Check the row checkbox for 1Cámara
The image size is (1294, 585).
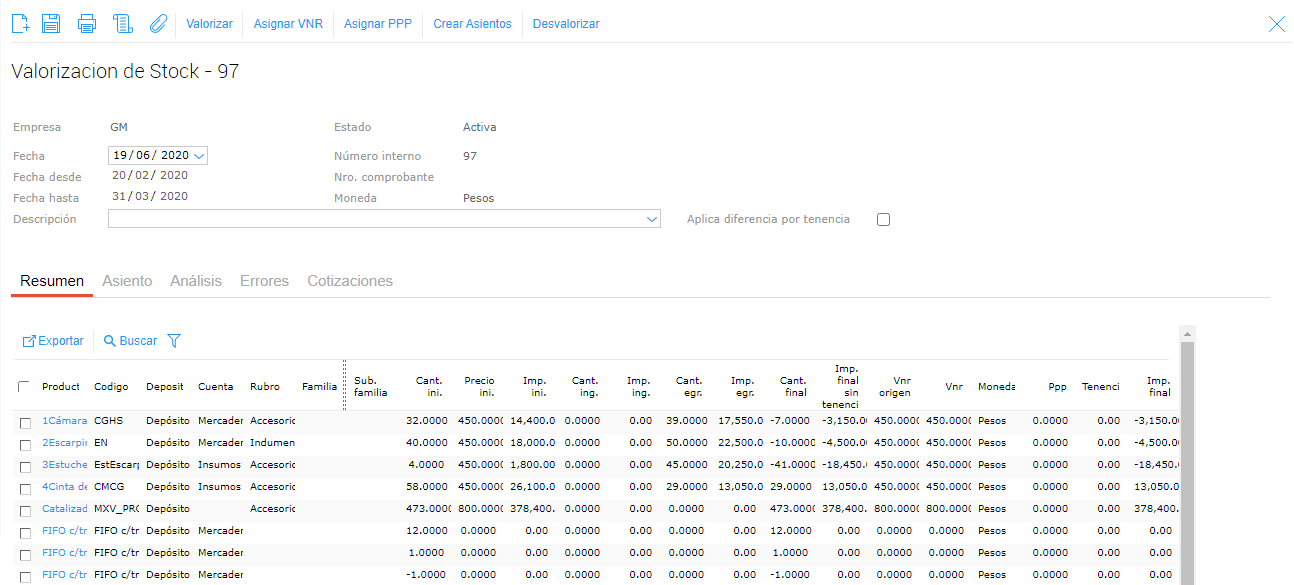(25, 422)
